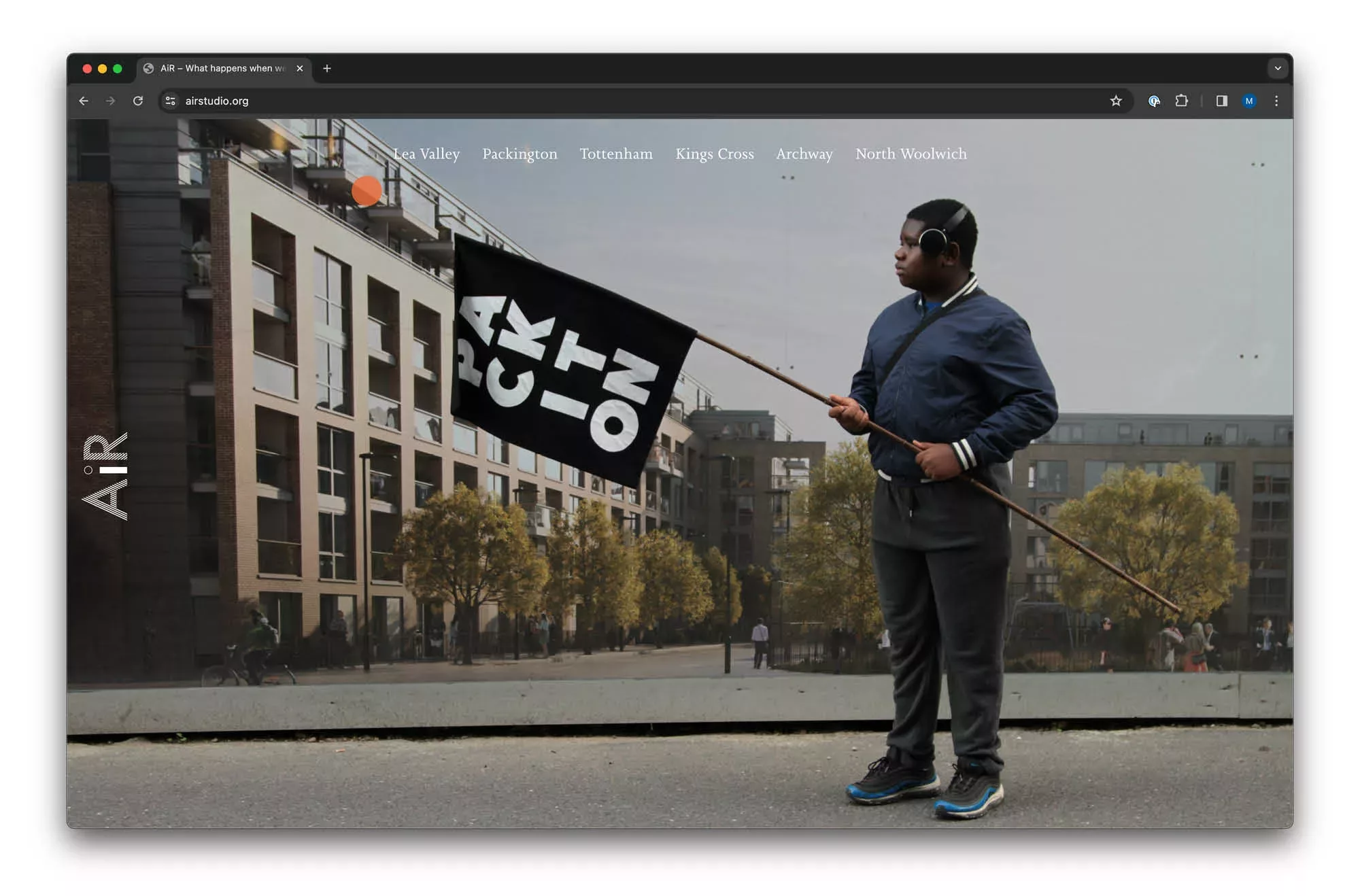This screenshot has height=896, width=1360.
Task: Open the Packington project link
Action: pyautogui.click(x=520, y=154)
